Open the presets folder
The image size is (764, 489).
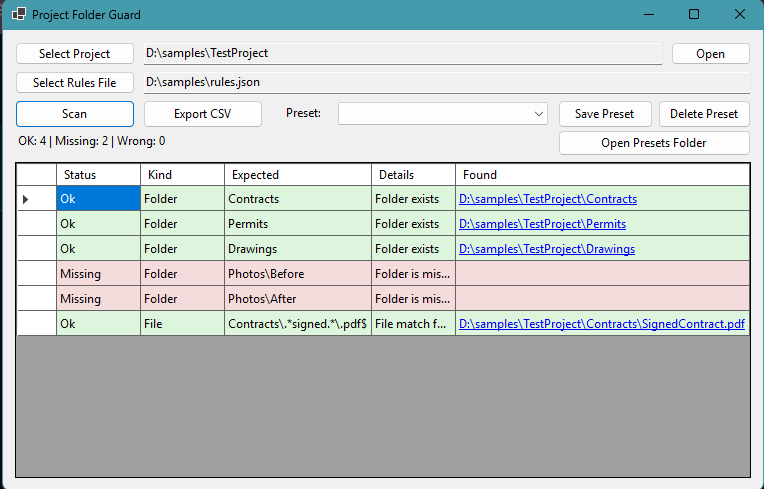[x=654, y=143]
